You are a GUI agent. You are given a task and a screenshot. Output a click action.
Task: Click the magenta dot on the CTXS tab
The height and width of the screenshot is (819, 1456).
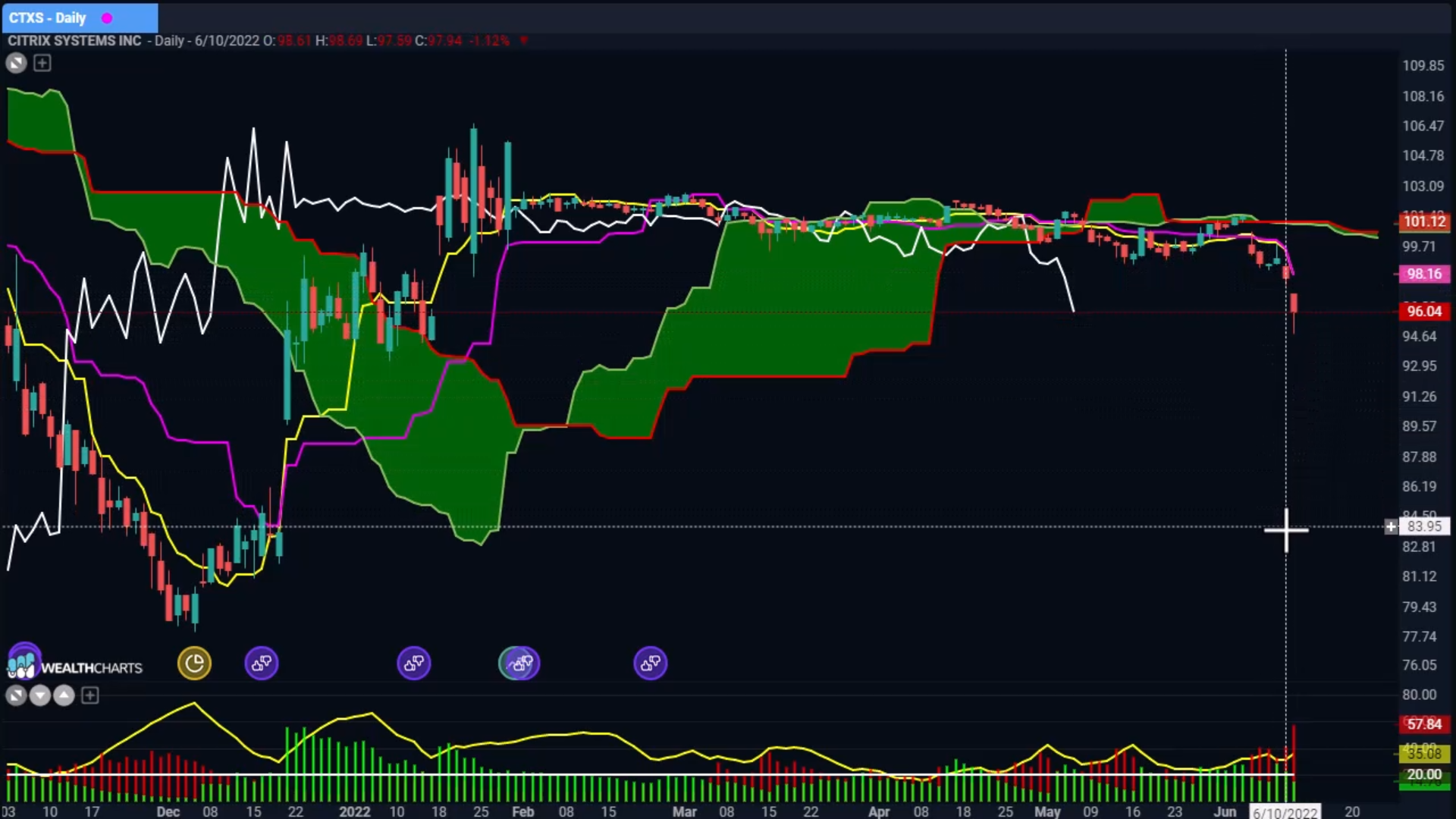click(x=107, y=17)
